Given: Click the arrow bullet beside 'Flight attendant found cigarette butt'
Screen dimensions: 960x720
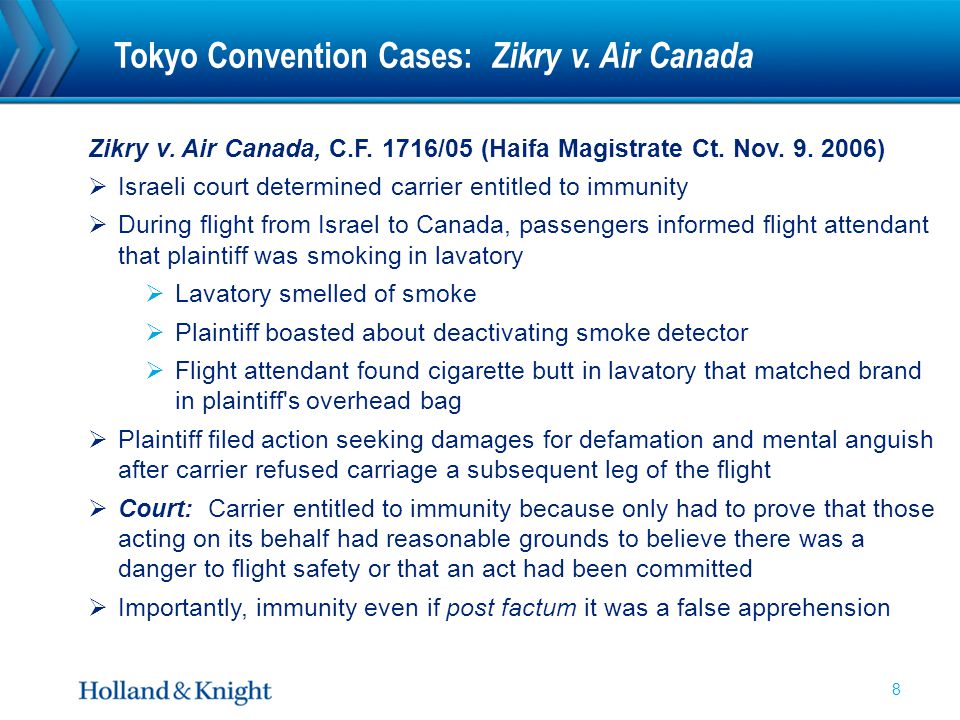Looking at the screenshot, I should click(x=155, y=371).
